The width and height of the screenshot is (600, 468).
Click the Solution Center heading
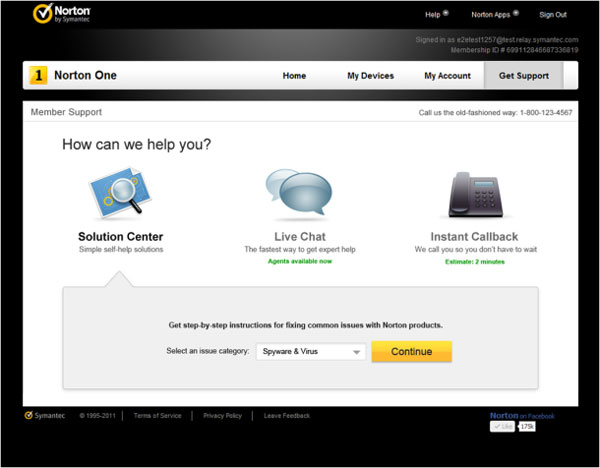click(121, 236)
